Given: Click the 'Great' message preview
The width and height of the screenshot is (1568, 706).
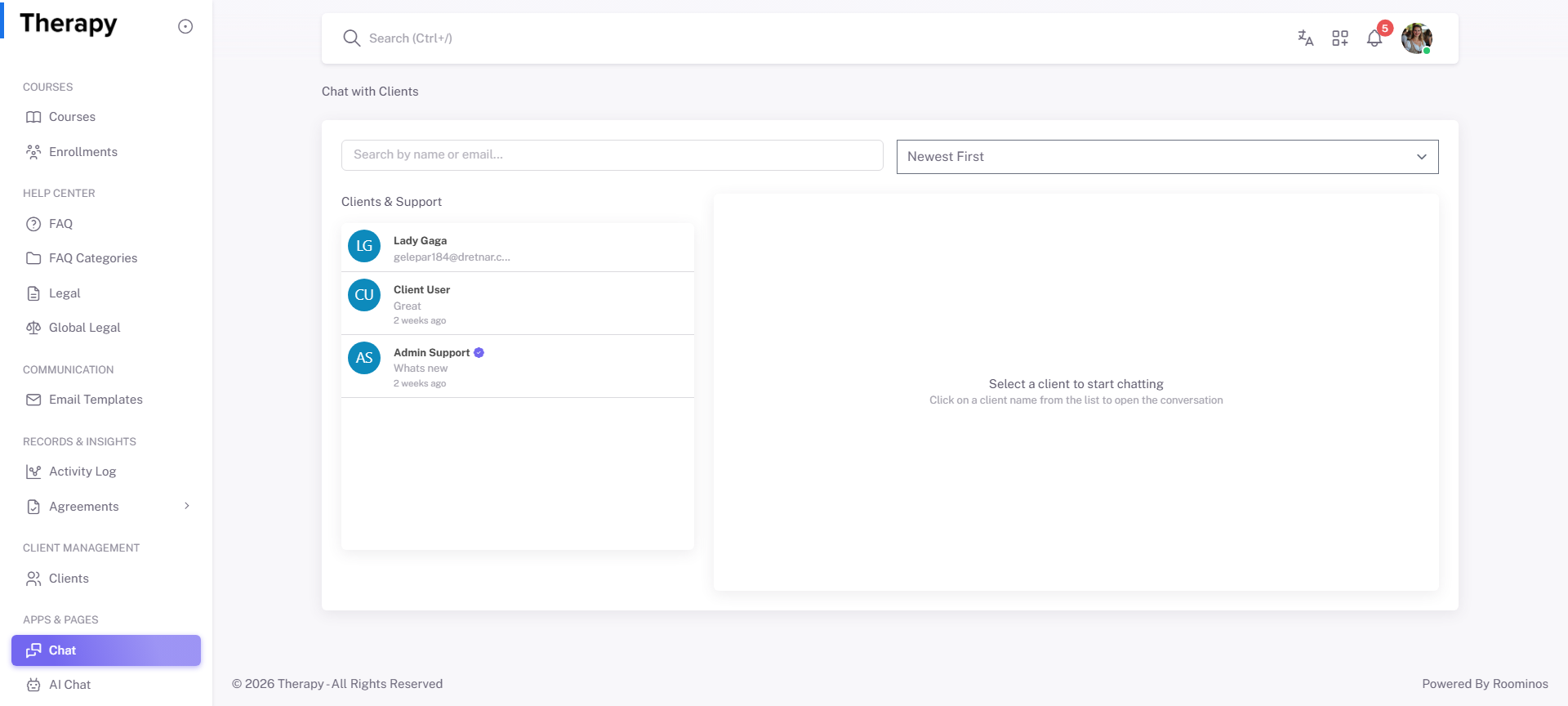Looking at the screenshot, I should tap(408, 306).
